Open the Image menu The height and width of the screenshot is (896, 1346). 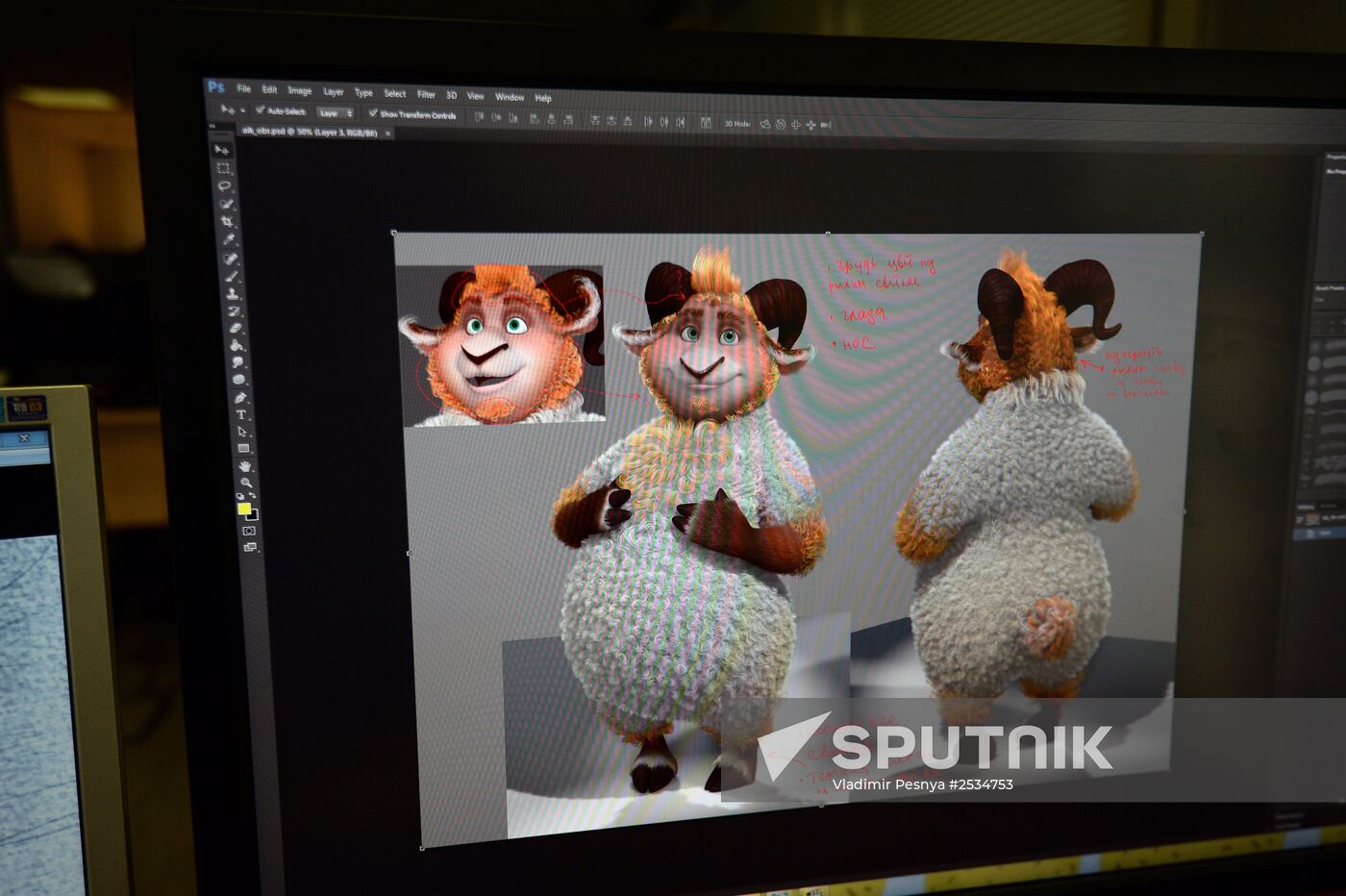pos(300,90)
